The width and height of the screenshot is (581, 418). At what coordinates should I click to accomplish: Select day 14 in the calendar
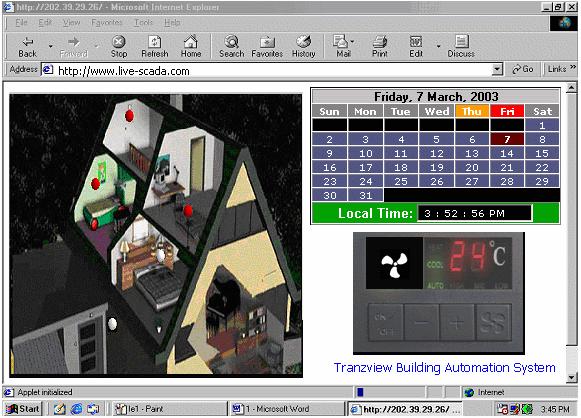click(x=507, y=153)
